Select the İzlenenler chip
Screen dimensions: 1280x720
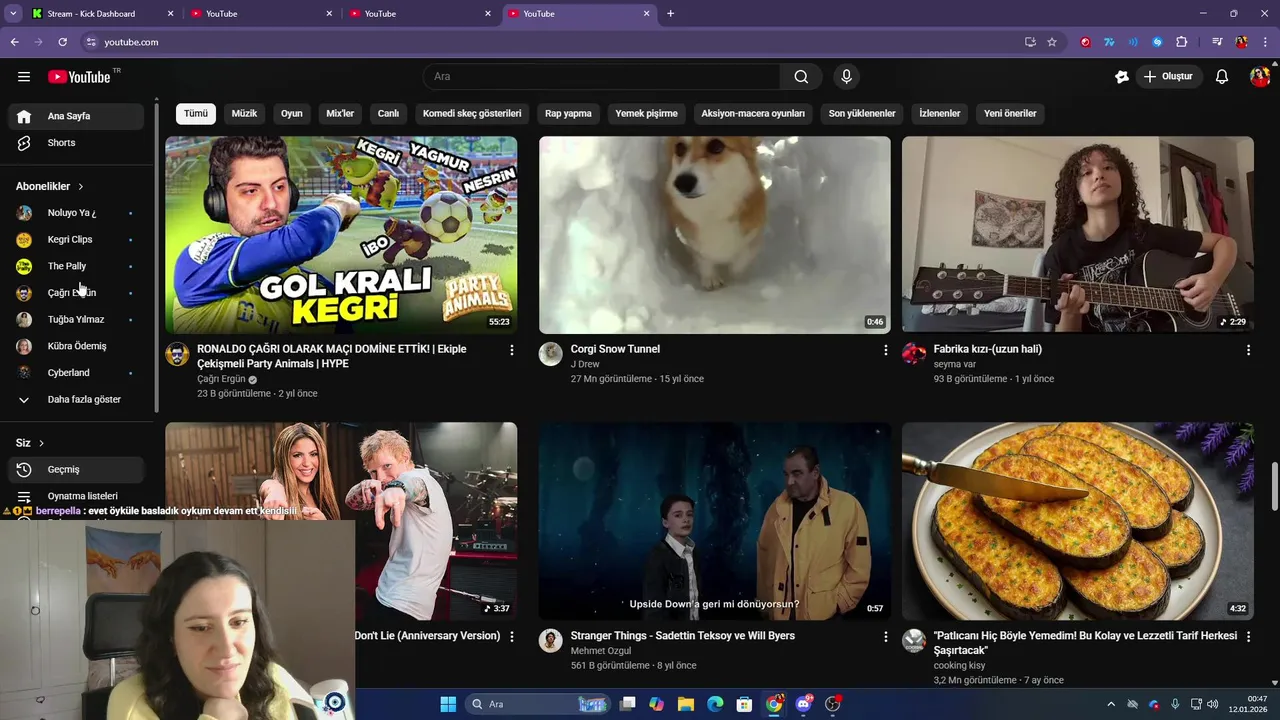tap(940, 114)
